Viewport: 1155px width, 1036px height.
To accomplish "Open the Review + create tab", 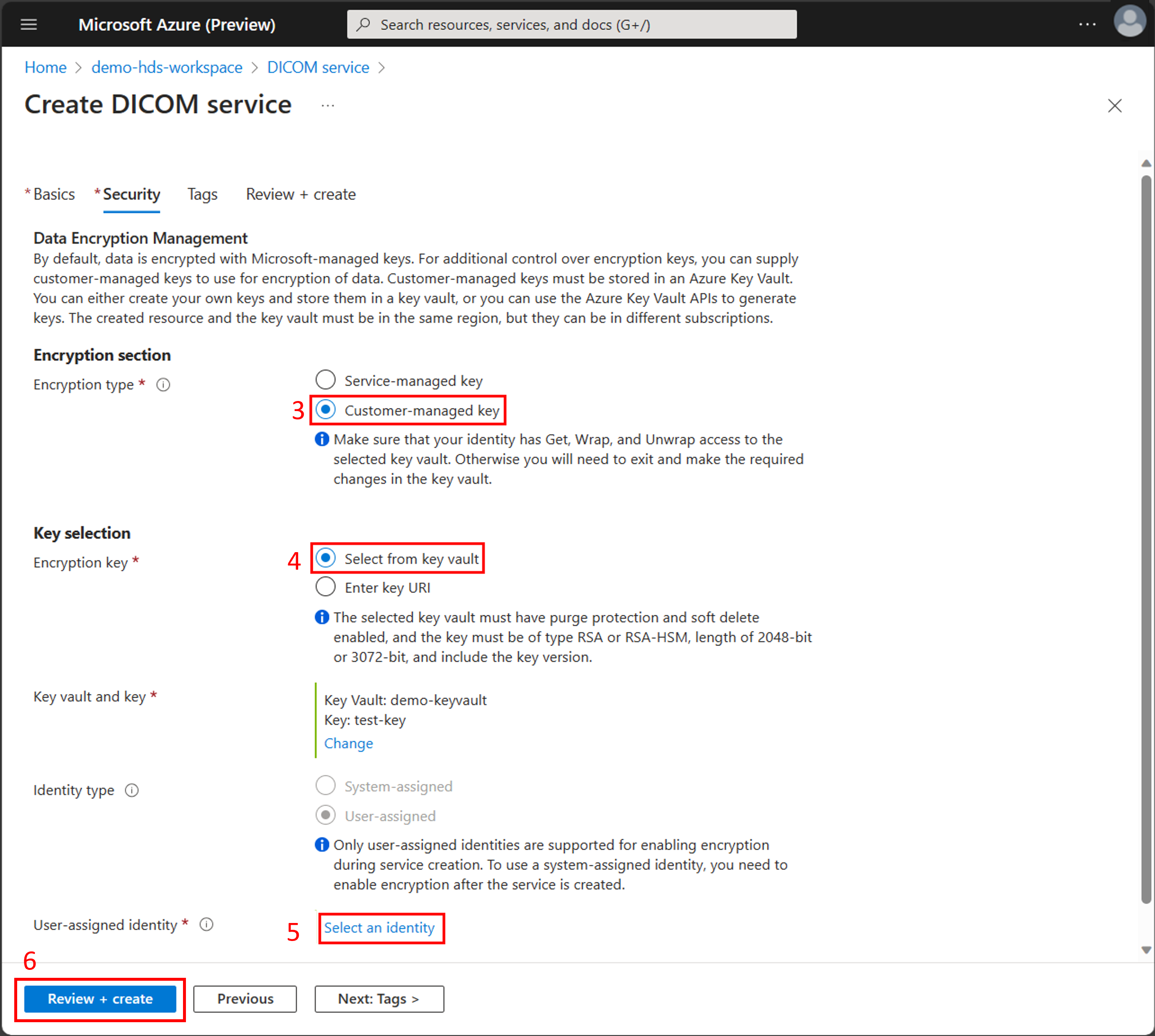I will (300, 195).
